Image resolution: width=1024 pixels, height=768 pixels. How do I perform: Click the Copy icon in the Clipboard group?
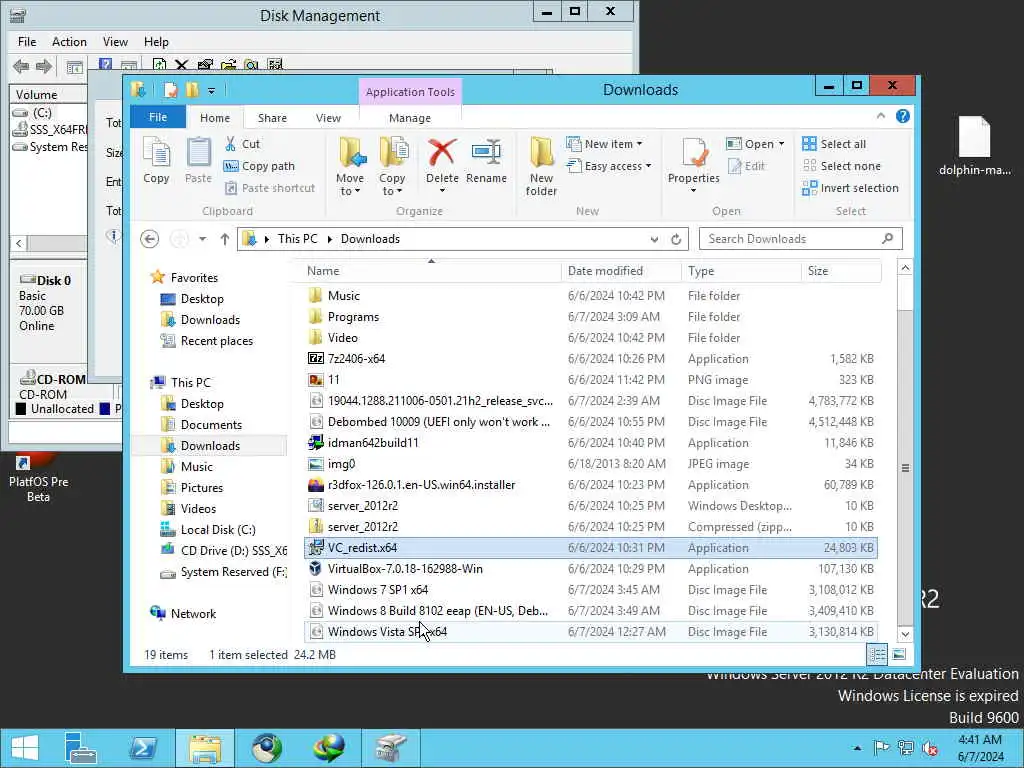pos(156,160)
